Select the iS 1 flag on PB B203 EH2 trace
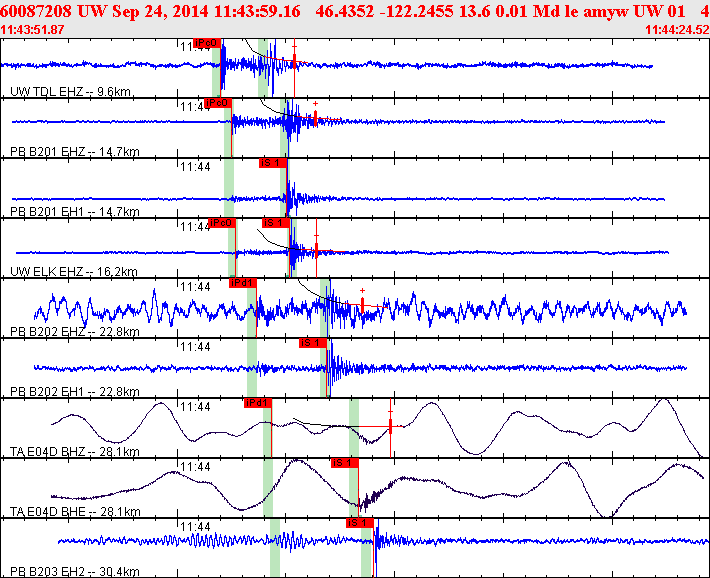 tap(359, 523)
